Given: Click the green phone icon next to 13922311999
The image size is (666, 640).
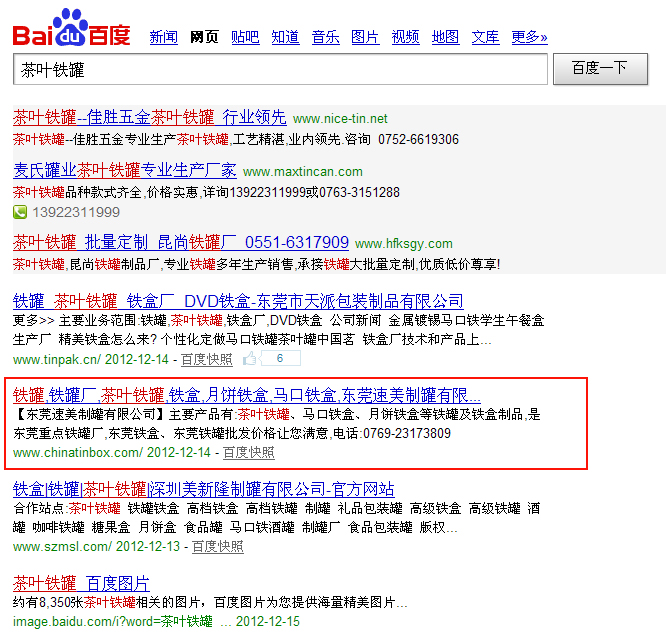Looking at the screenshot, I should [20, 212].
